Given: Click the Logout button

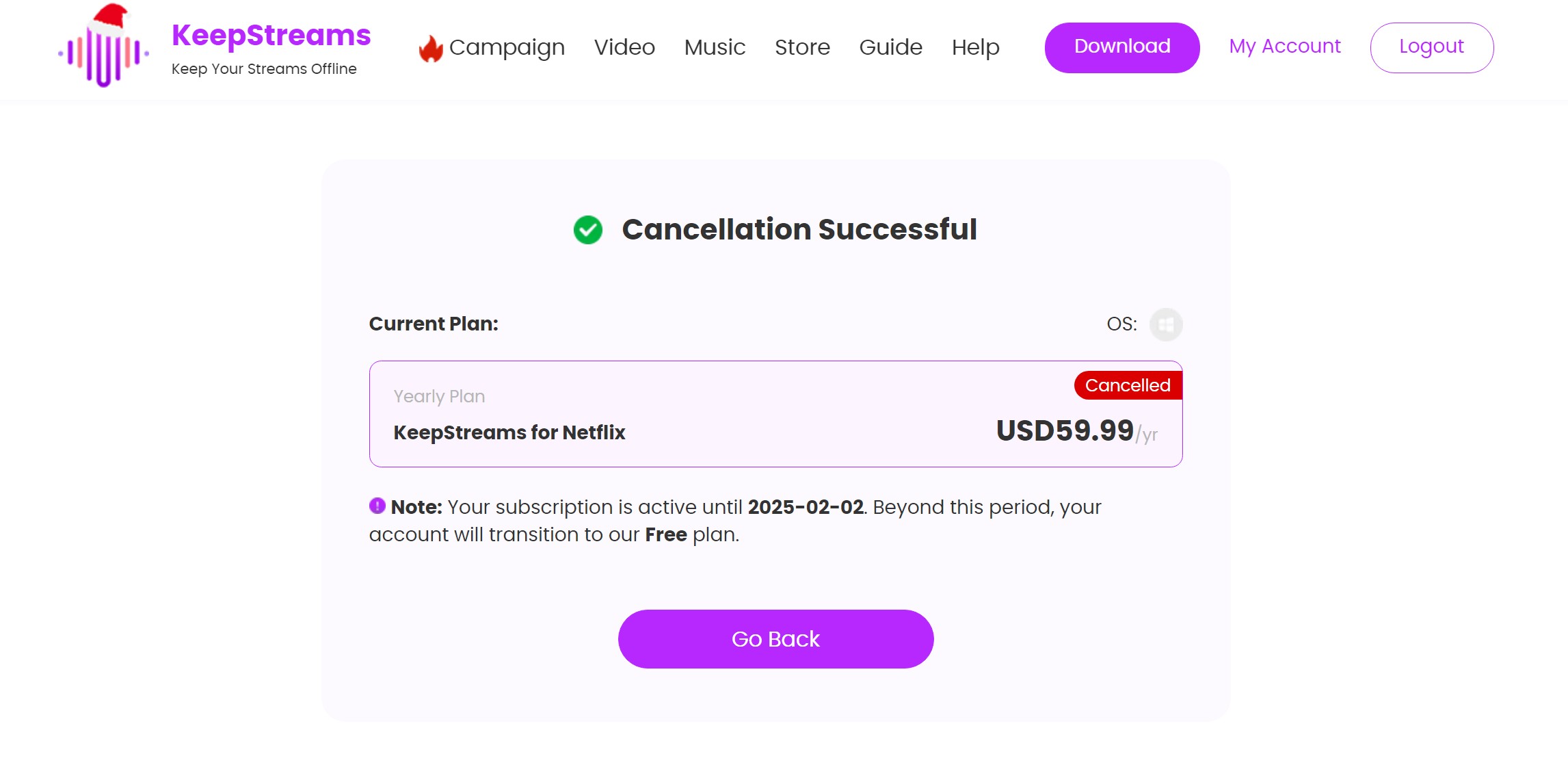Looking at the screenshot, I should tap(1432, 46).
